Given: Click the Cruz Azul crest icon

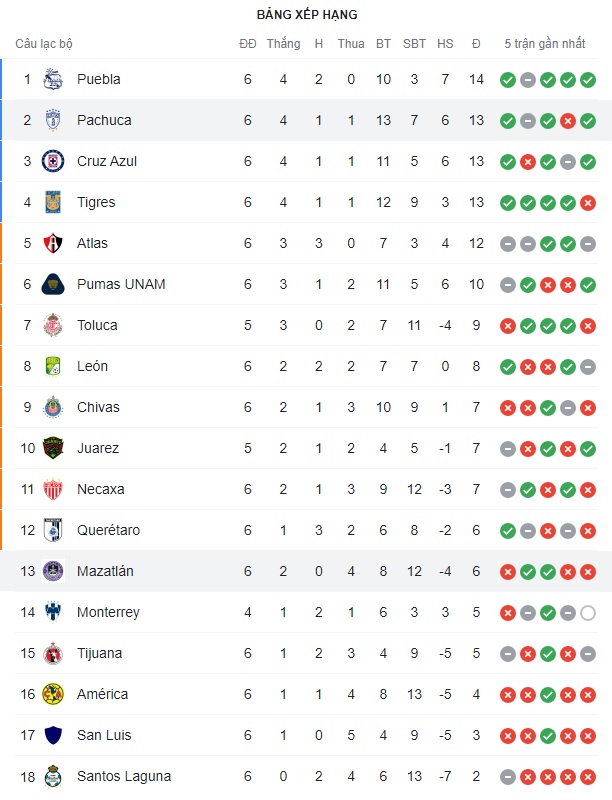Looking at the screenshot, I should pos(53,161).
